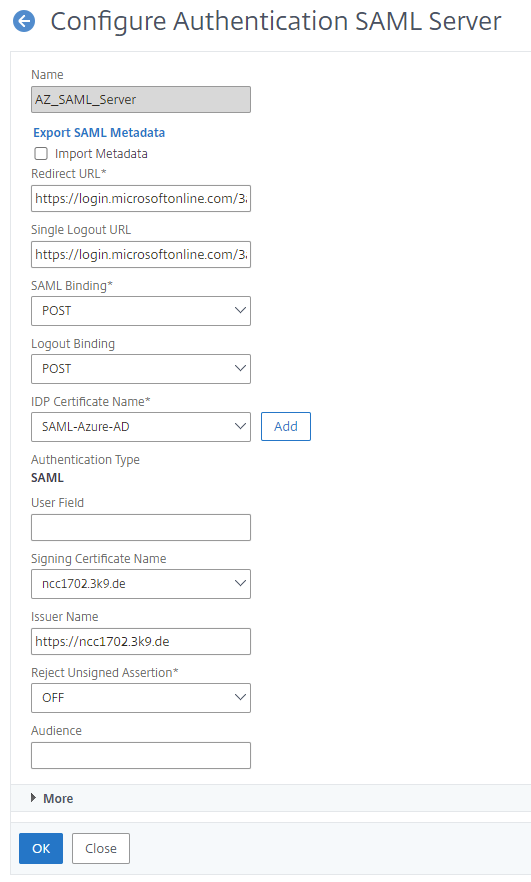Click the empty User Field input
This screenshot has width=531, height=882.
(x=141, y=528)
